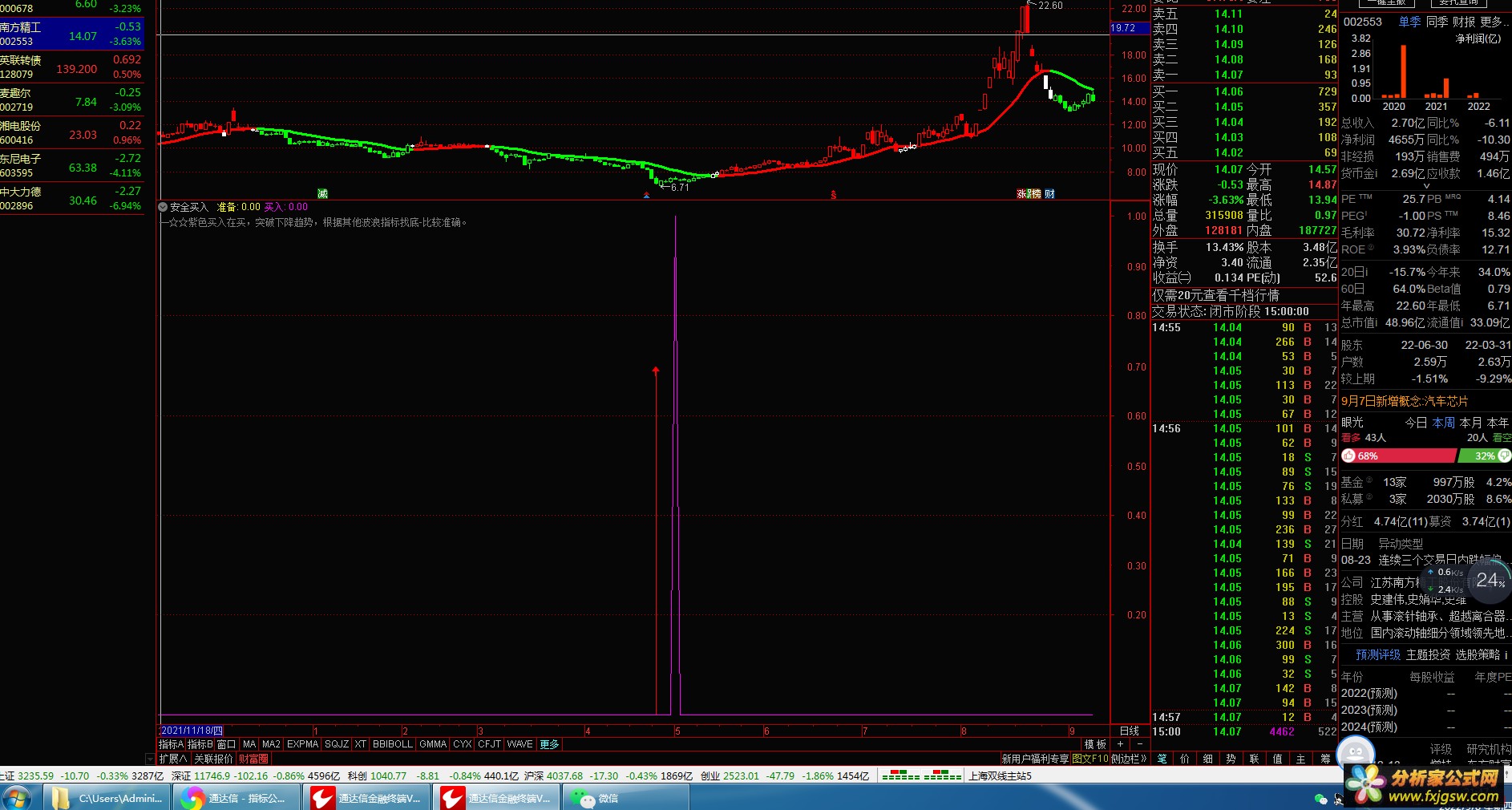This screenshot has height=810, width=1512.
Task: Select the 价 tab in bottom strip
Action: click(1185, 759)
